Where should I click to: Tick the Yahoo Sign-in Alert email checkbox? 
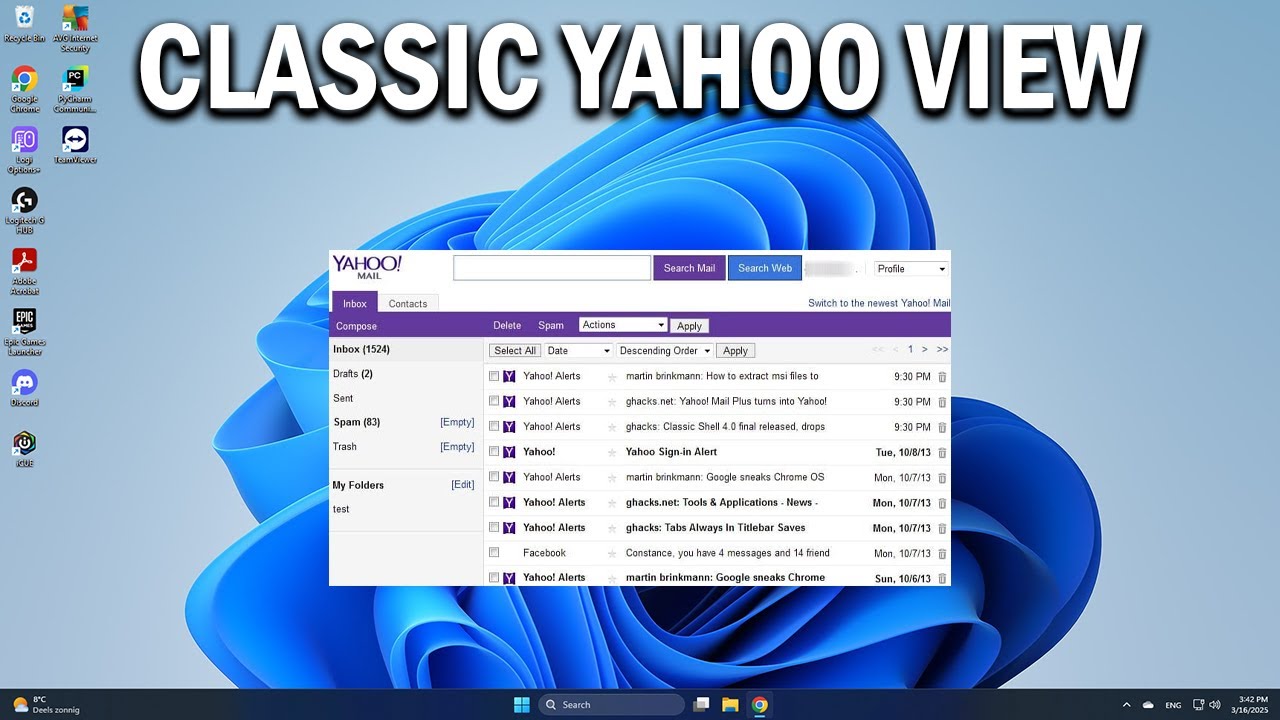[494, 451]
